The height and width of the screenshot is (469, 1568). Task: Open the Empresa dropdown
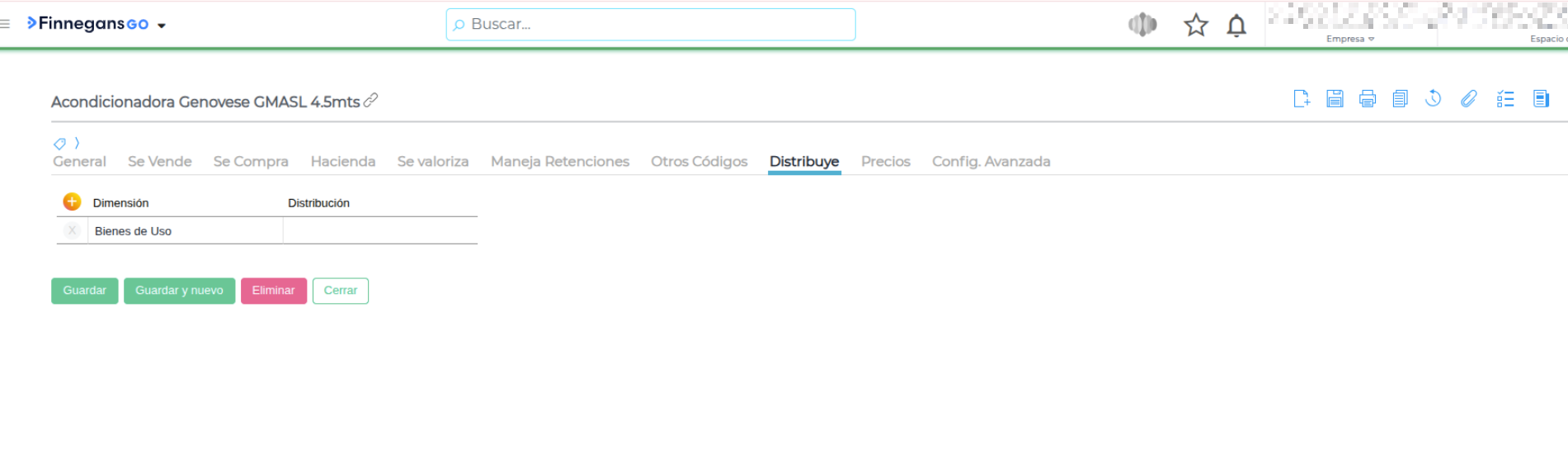pyautogui.click(x=1350, y=39)
